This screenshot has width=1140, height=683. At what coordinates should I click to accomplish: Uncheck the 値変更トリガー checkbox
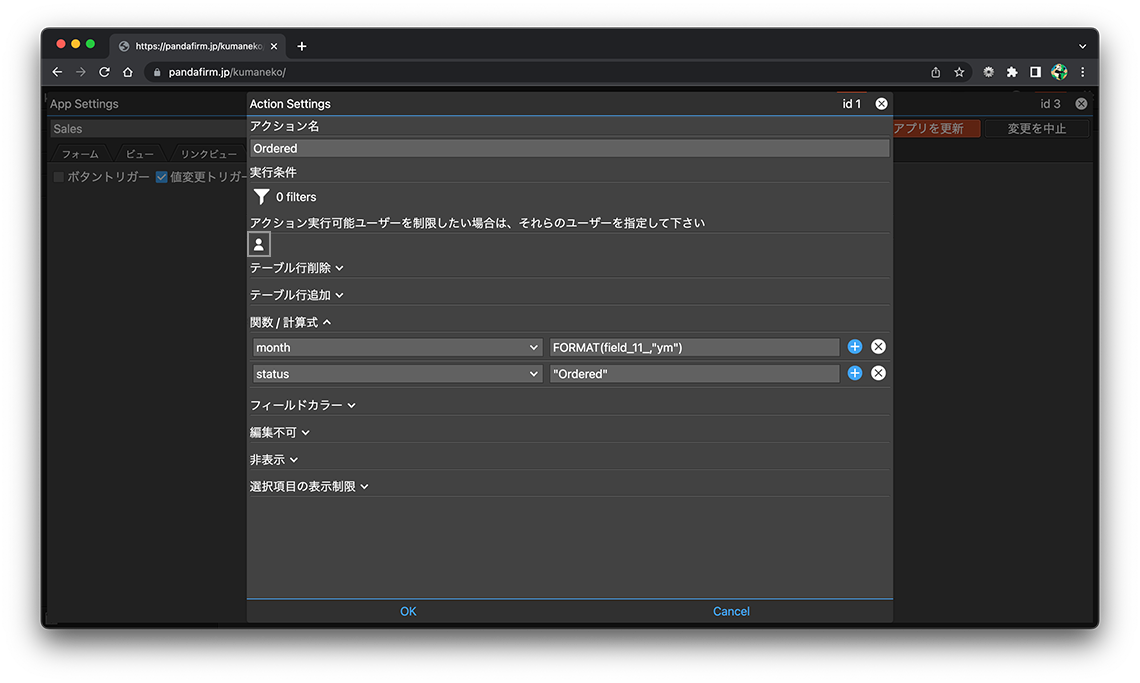tap(162, 177)
